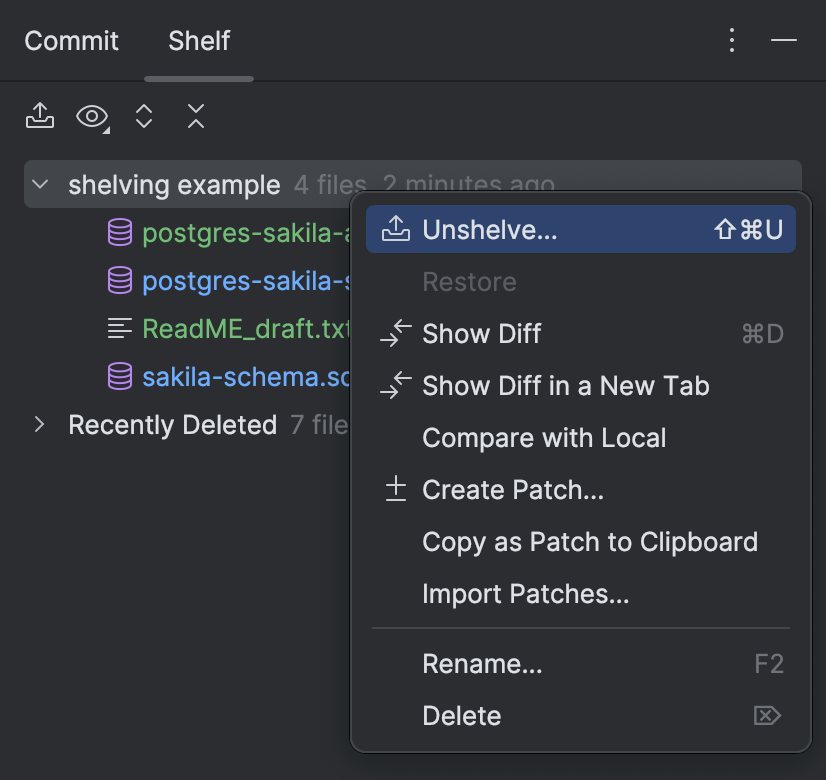Open the eye view options icon
The image size is (826, 780).
click(x=93, y=117)
